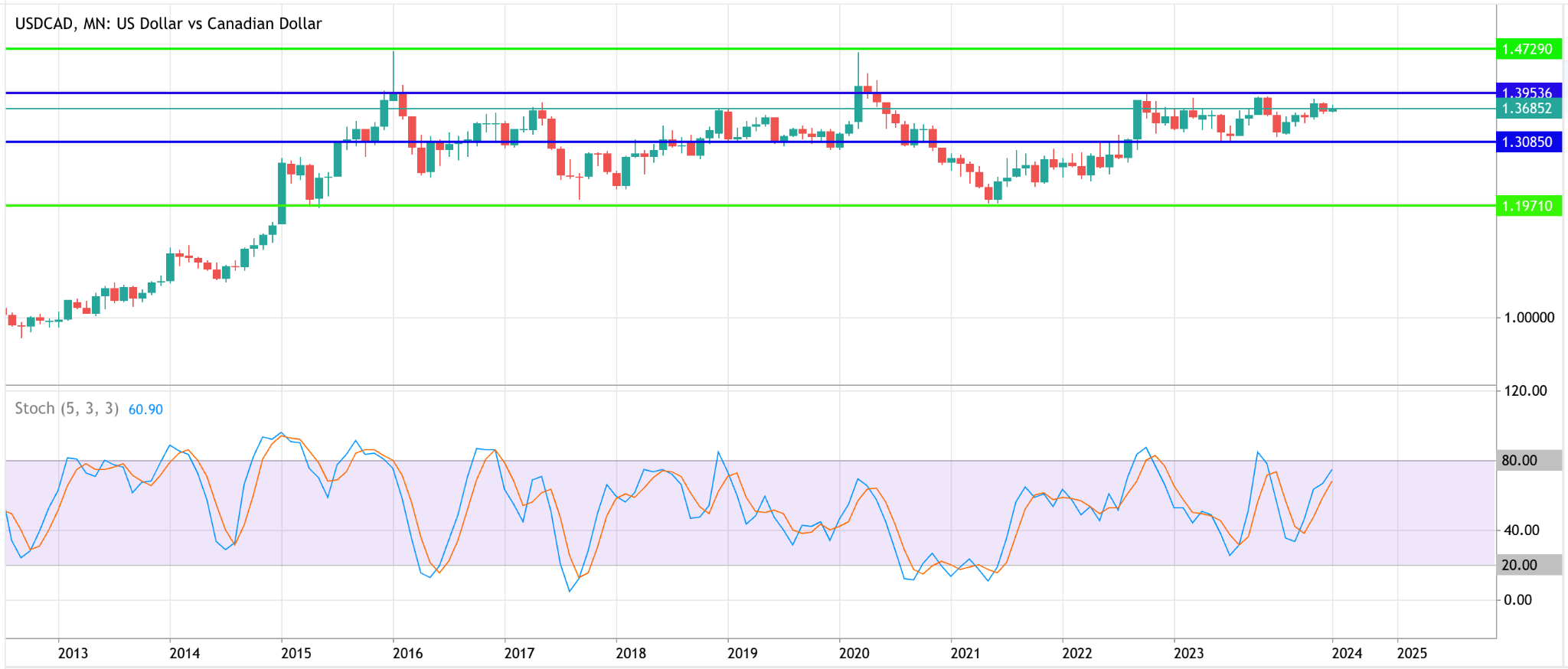Click the 120.00 stochastic axis value
The image size is (1568, 669).
click(1525, 390)
